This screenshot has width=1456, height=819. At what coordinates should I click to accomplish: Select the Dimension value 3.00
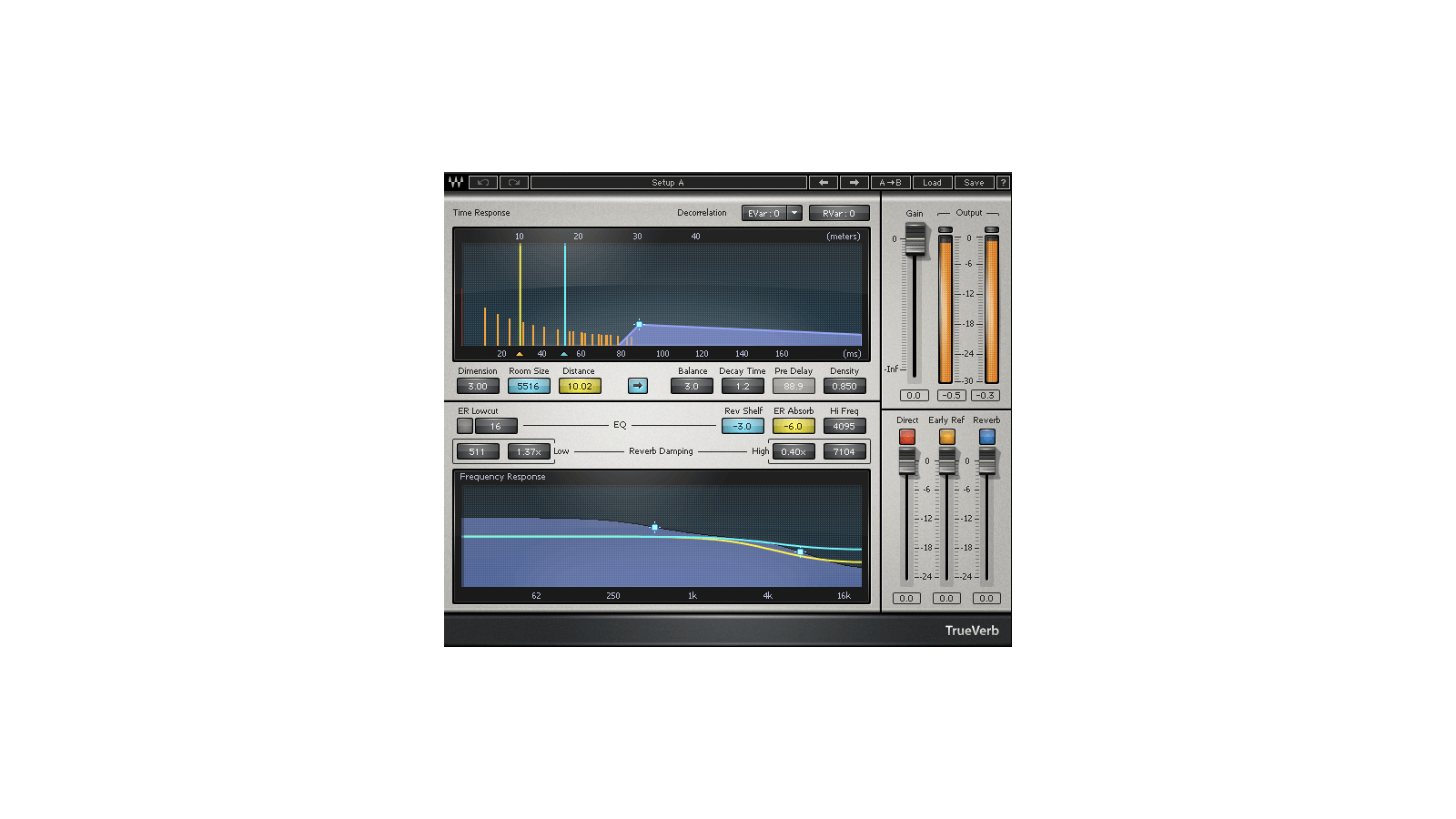point(478,386)
